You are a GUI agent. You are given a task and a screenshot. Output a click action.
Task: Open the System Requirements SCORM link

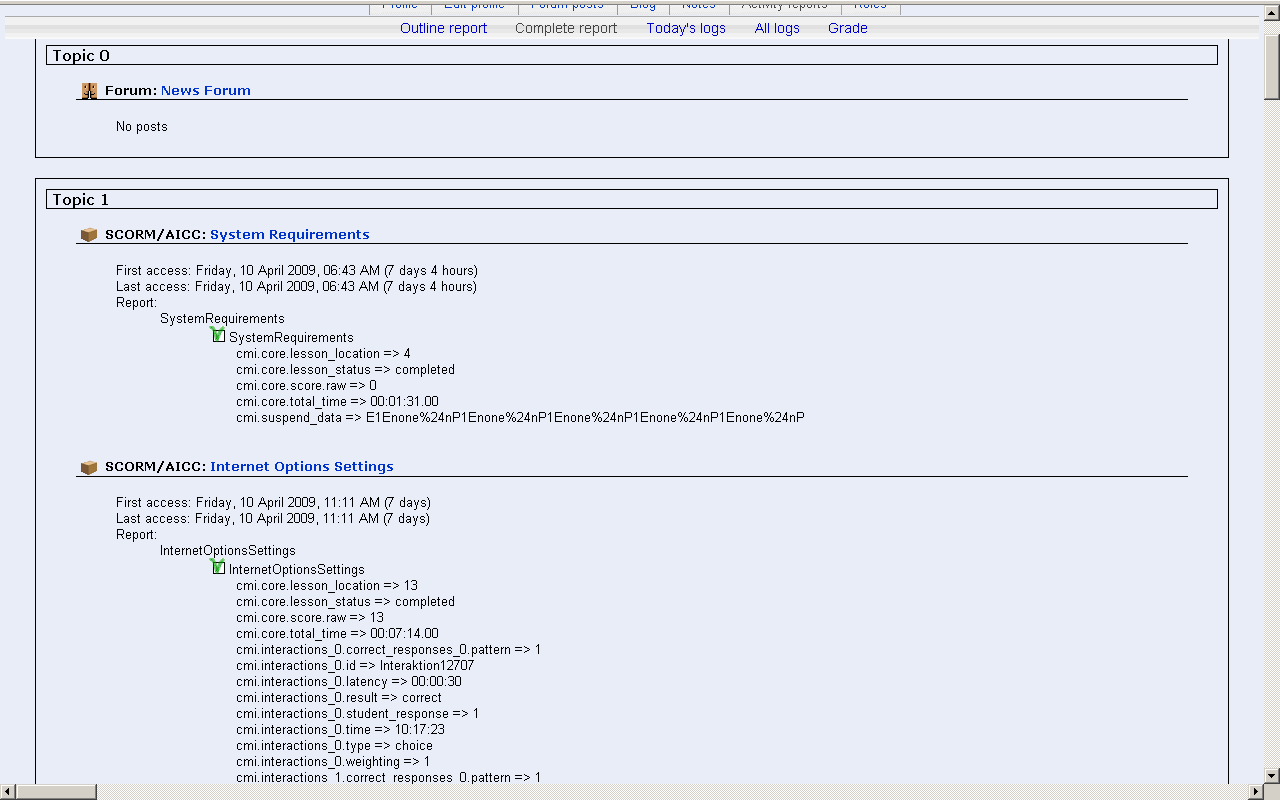click(290, 234)
